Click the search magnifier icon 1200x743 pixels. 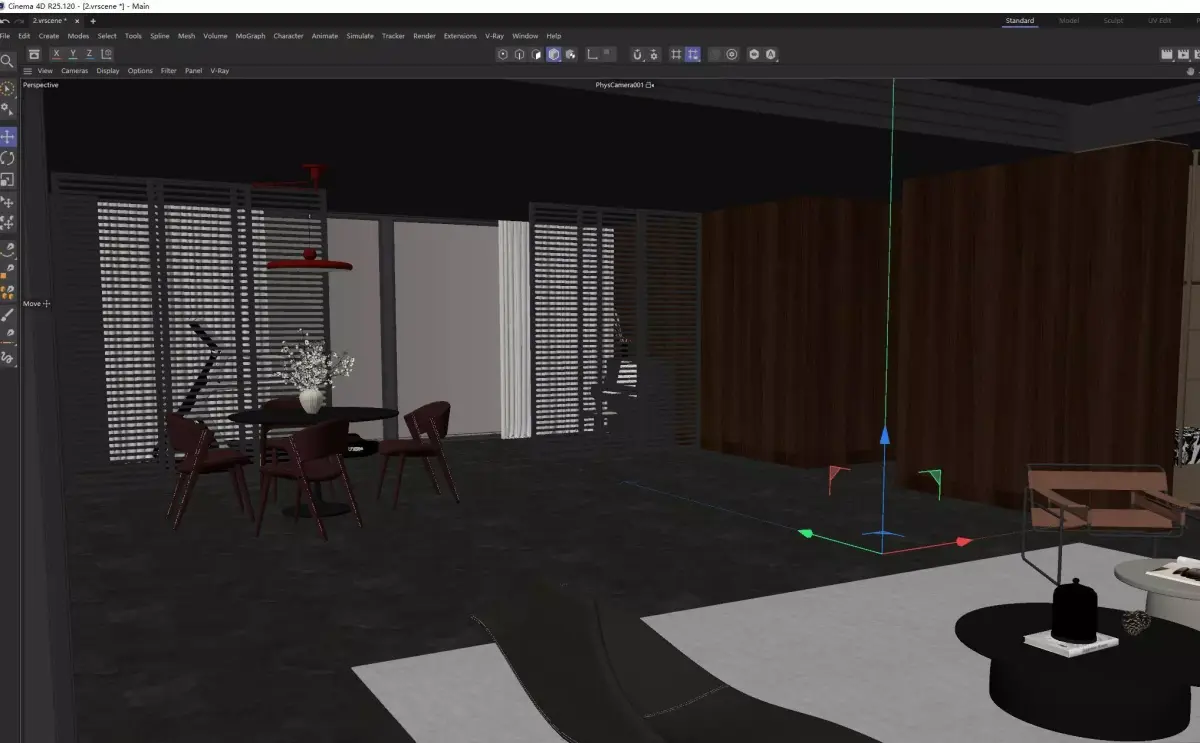coord(7,61)
